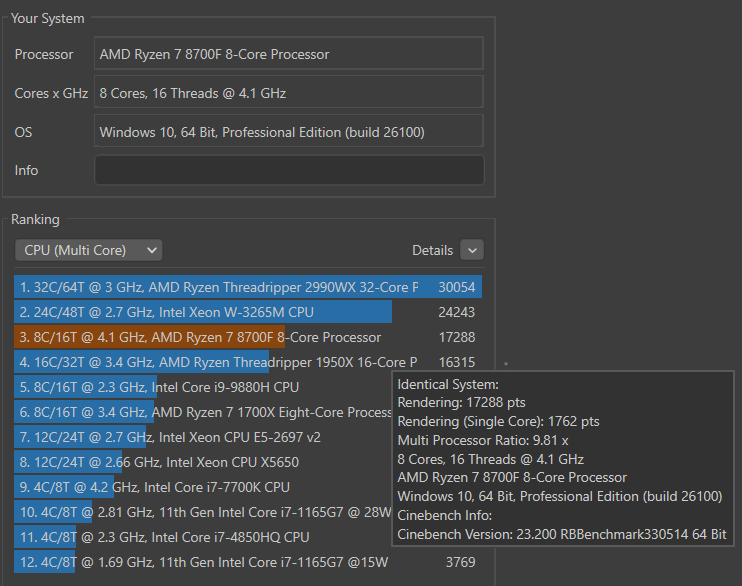Click tooltip heading Identical System:

coord(448,384)
